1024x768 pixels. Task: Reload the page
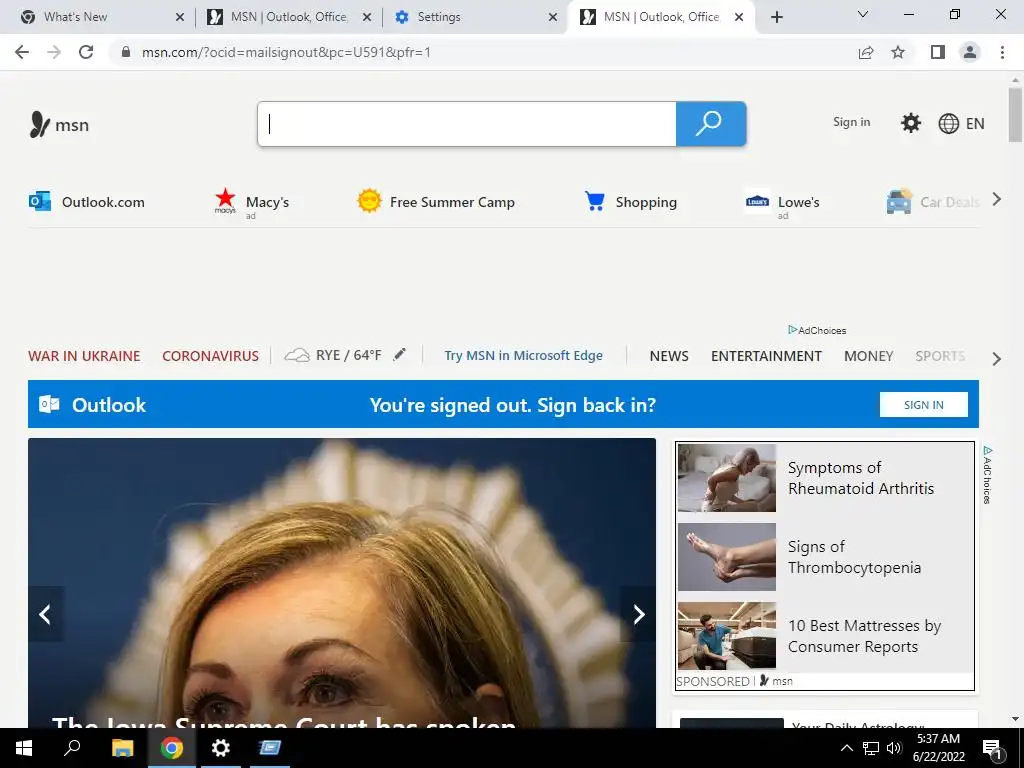(x=86, y=52)
